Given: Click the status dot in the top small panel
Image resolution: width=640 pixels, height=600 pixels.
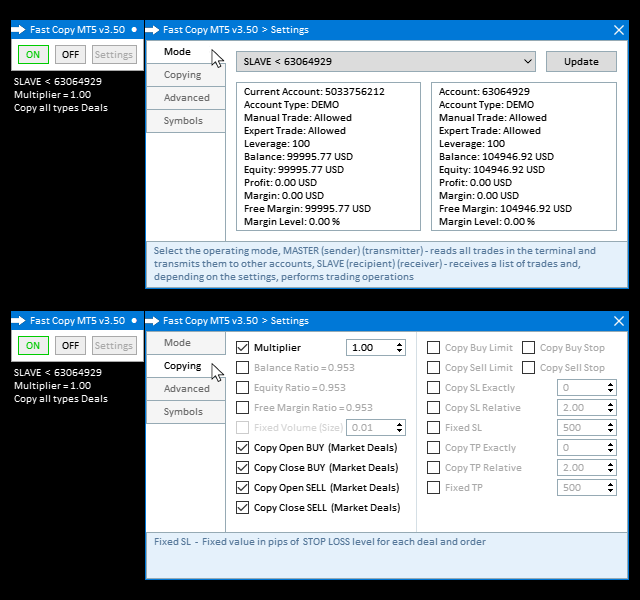Looking at the screenshot, I should click(134, 30).
